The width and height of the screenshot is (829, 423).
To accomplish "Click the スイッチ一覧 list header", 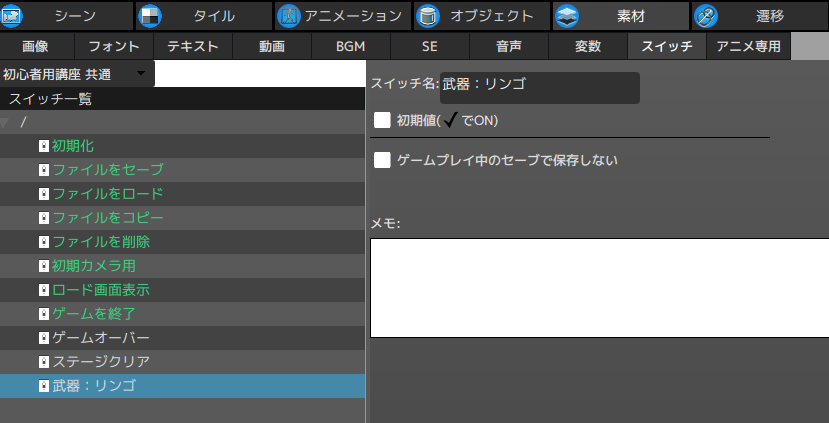I will pos(182,99).
